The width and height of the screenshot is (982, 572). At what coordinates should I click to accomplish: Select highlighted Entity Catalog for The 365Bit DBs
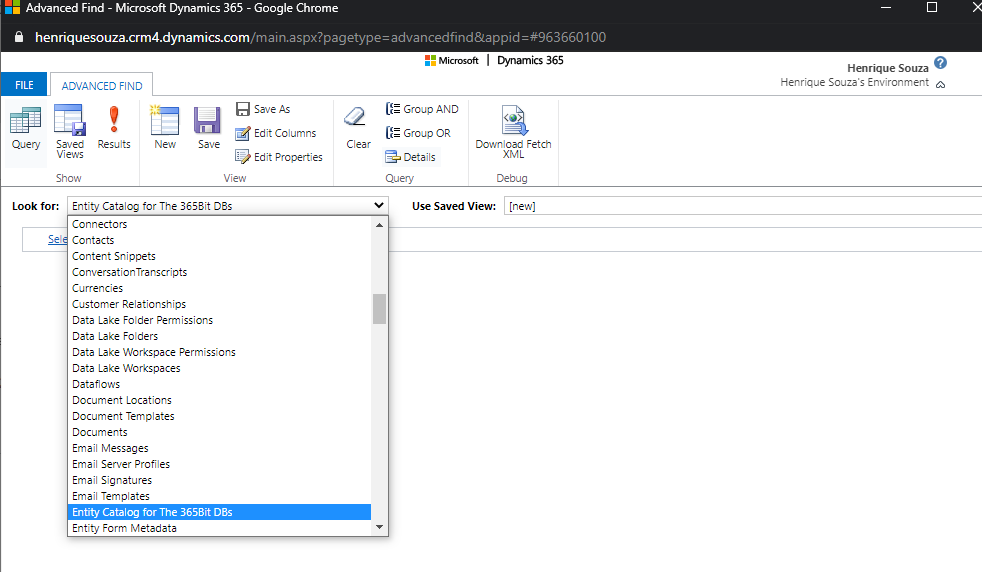(219, 512)
